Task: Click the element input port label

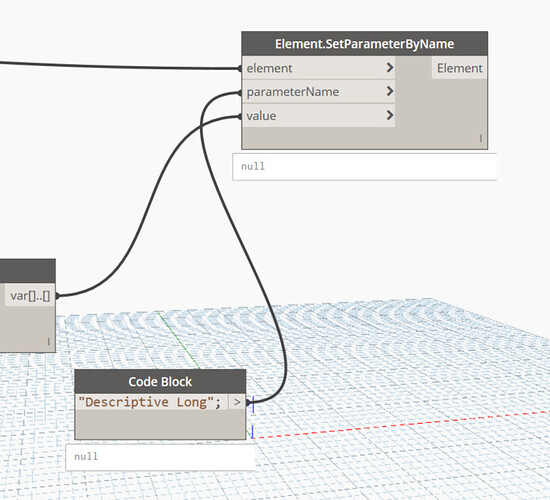Action: click(269, 68)
